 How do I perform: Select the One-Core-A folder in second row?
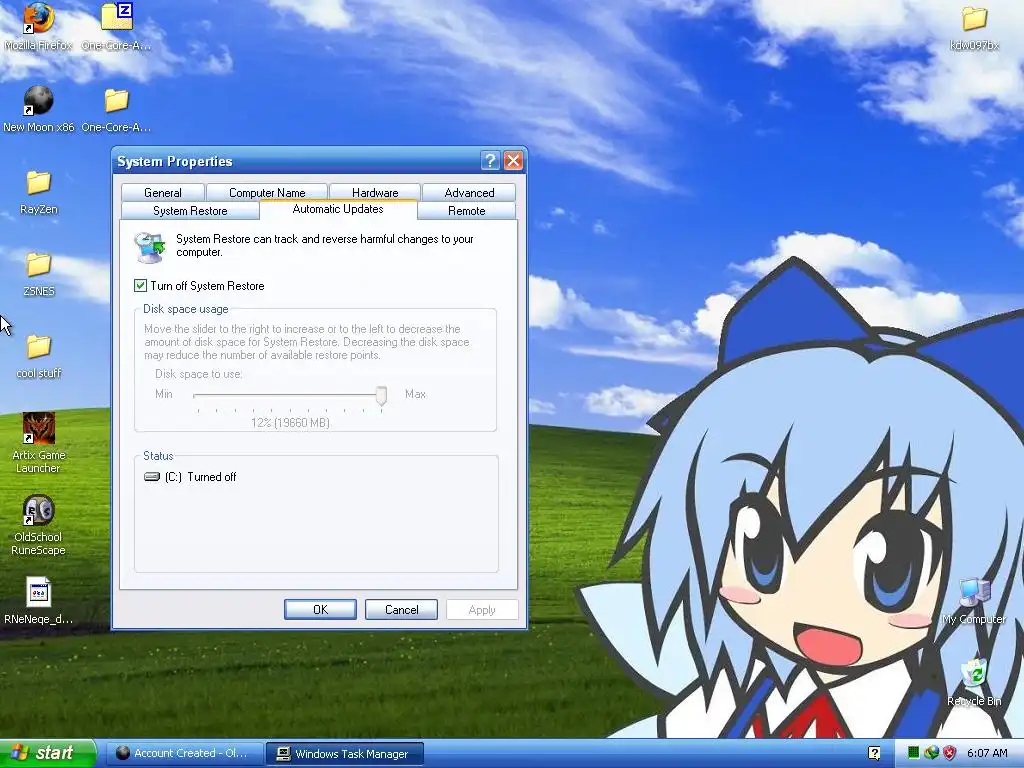coord(116,101)
